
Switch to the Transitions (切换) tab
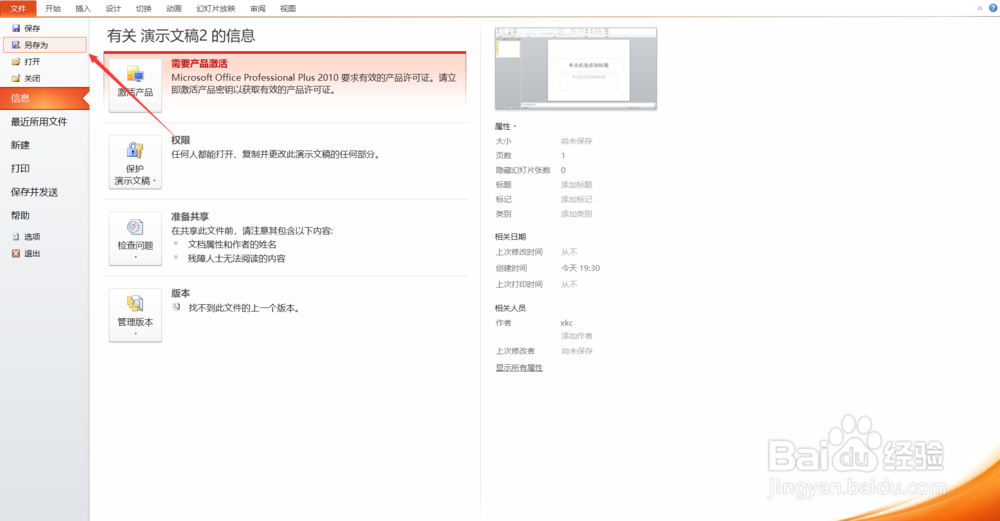click(143, 8)
